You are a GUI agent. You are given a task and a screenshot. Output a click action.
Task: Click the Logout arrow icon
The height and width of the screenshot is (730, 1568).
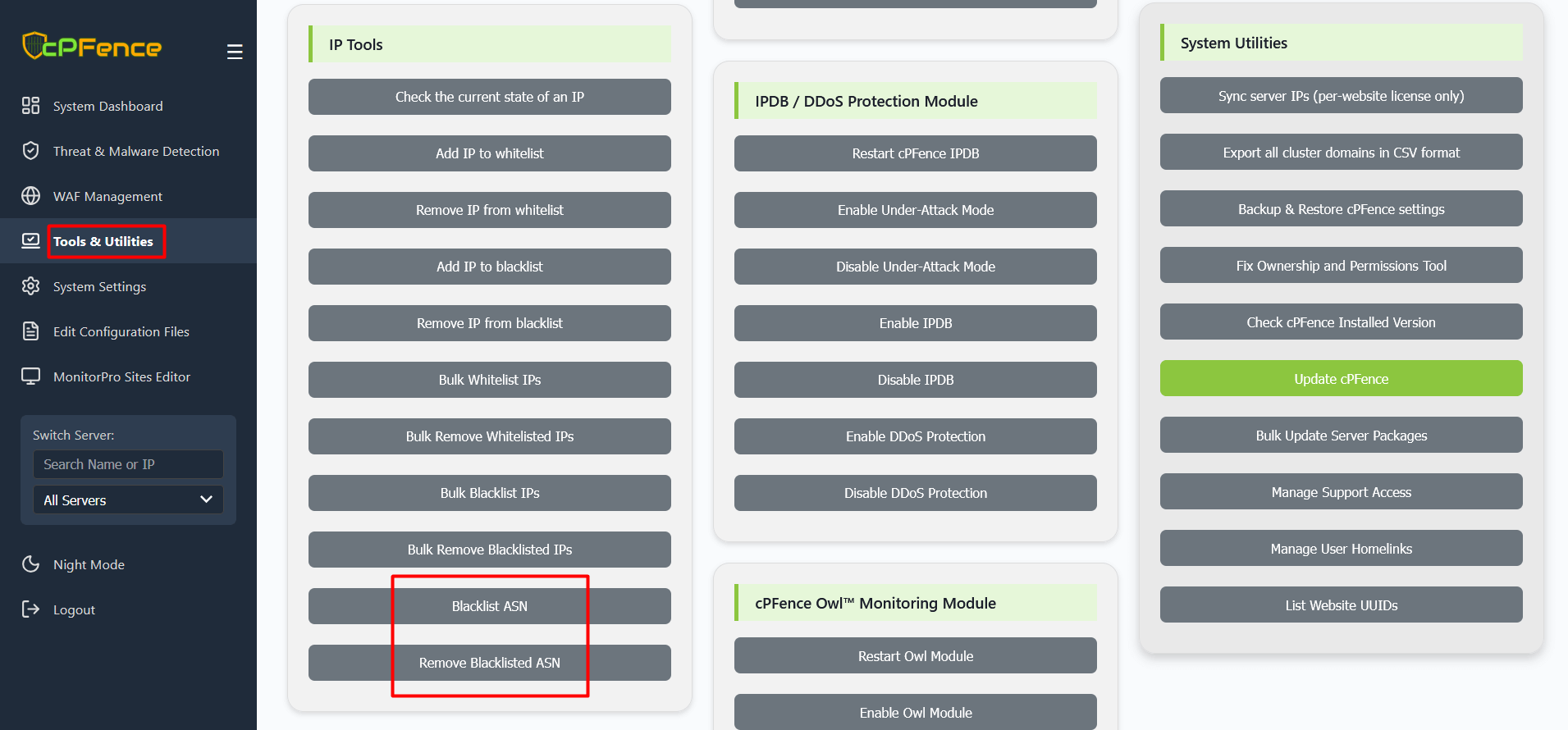coord(30,609)
